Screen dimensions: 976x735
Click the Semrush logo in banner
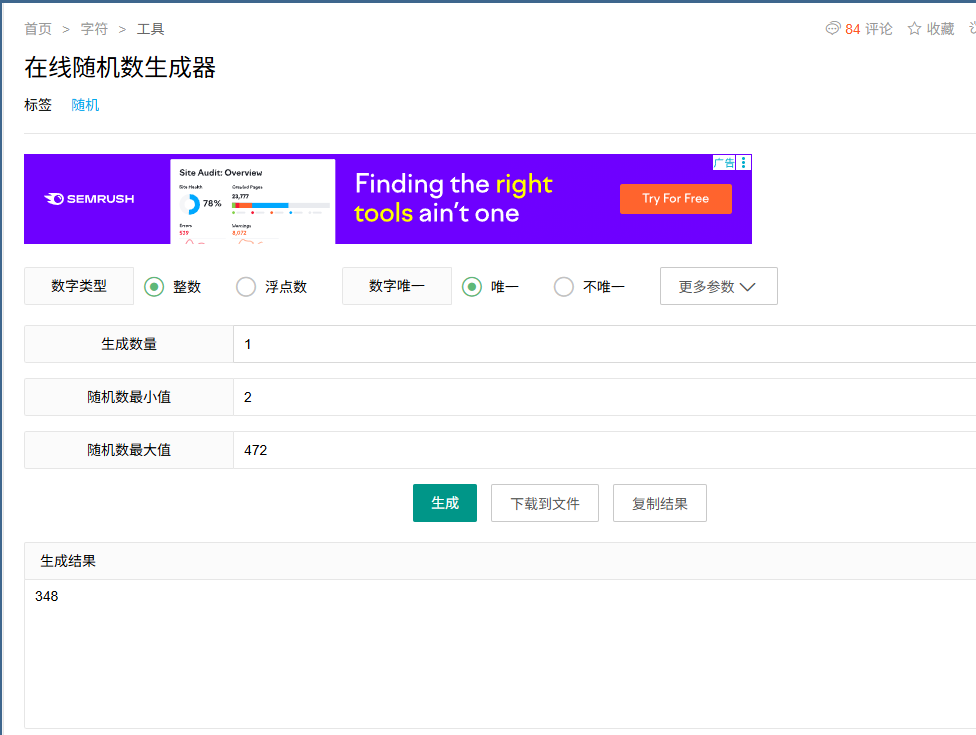(90, 199)
